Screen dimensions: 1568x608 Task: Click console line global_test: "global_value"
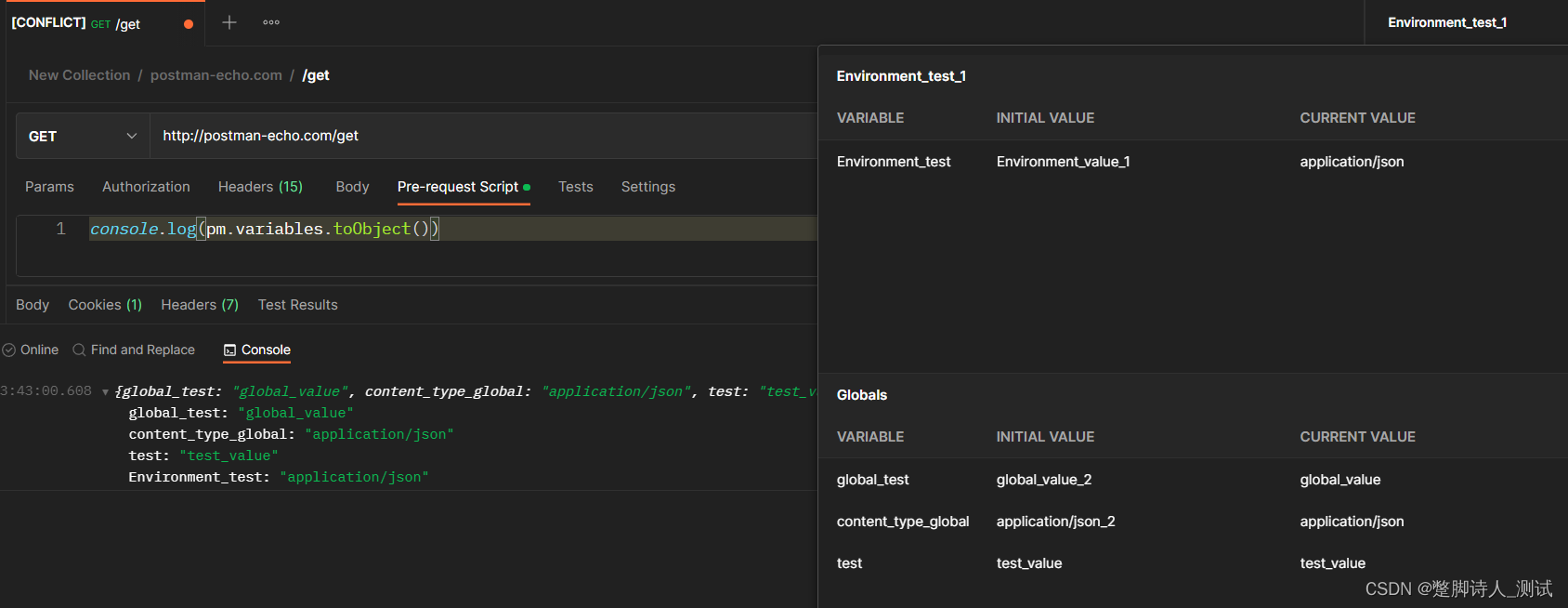241,413
